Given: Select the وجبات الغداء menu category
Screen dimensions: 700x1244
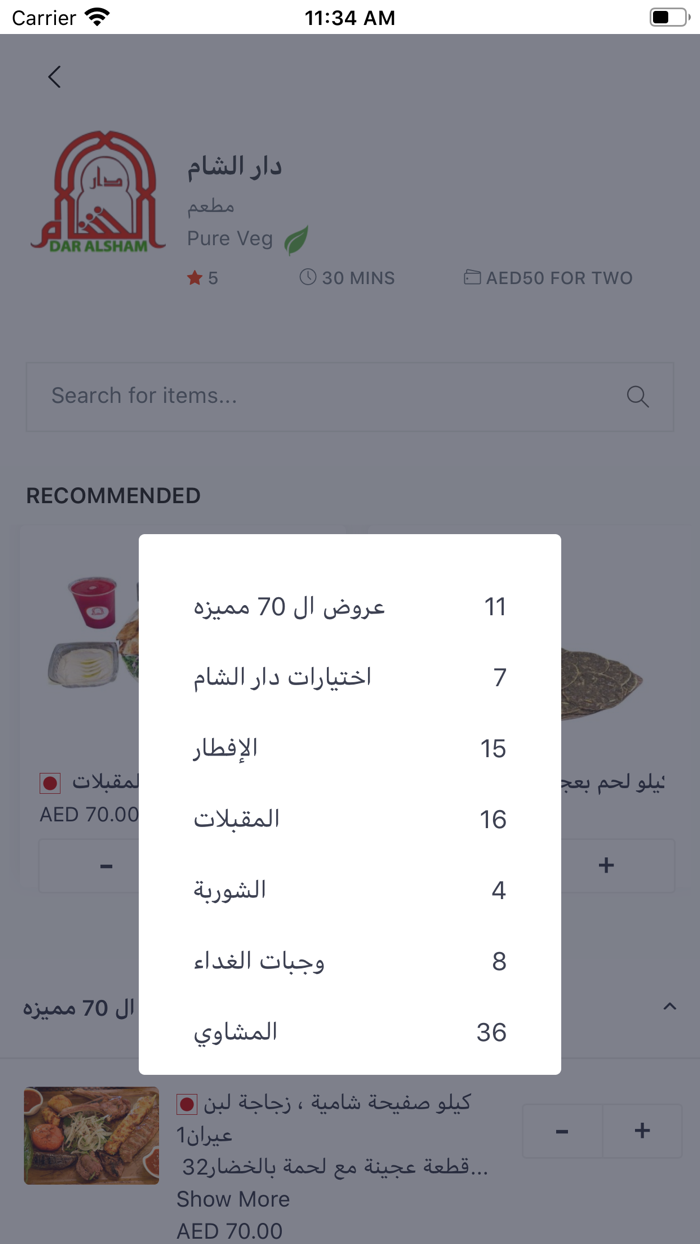Looking at the screenshot, I should (350, 961).
